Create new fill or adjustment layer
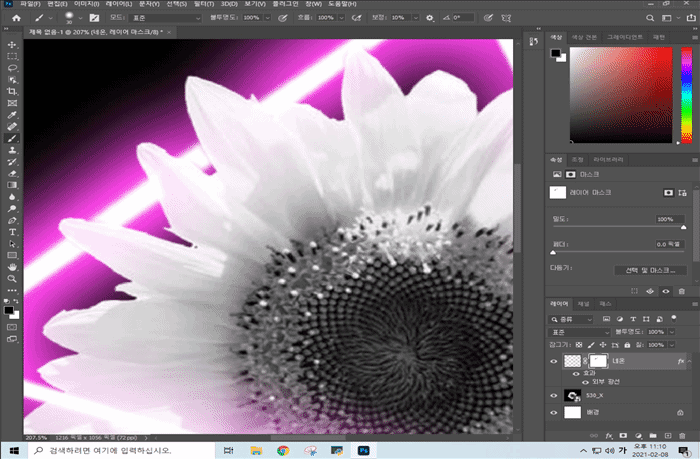The height and width of the screenshot is (459, 700). 638,435
